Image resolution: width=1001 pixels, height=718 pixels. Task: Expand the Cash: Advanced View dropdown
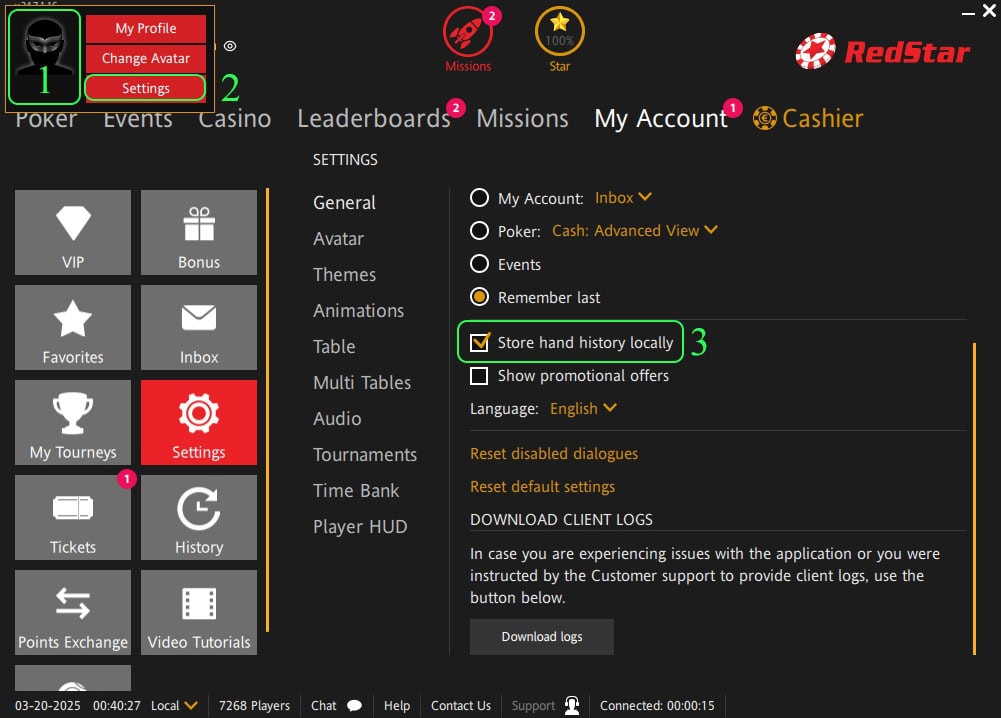point(635,230)
